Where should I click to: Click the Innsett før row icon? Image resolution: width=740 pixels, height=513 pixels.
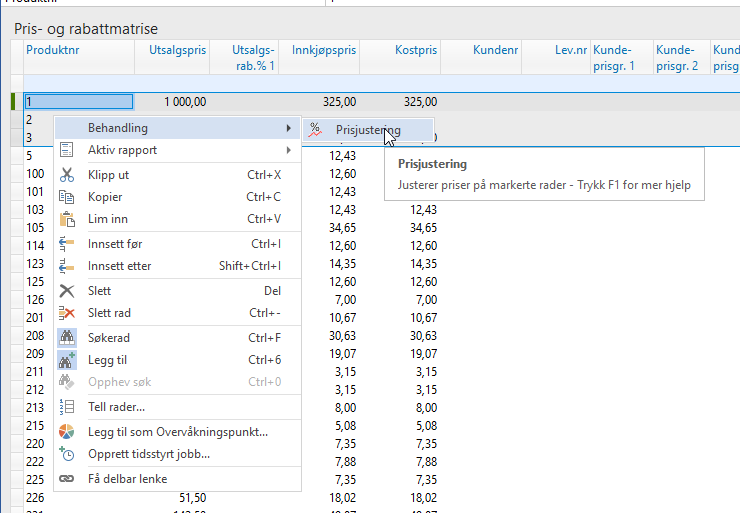67,244
